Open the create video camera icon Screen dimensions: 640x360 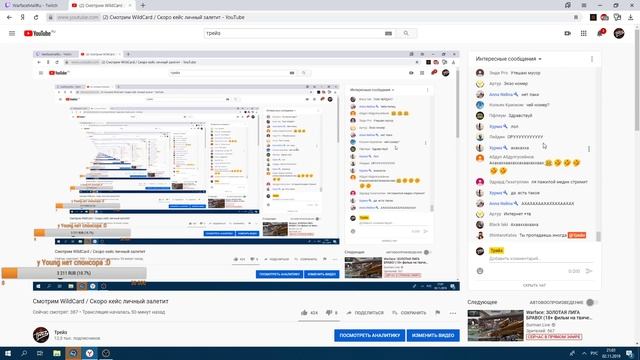tap(567, 33)
